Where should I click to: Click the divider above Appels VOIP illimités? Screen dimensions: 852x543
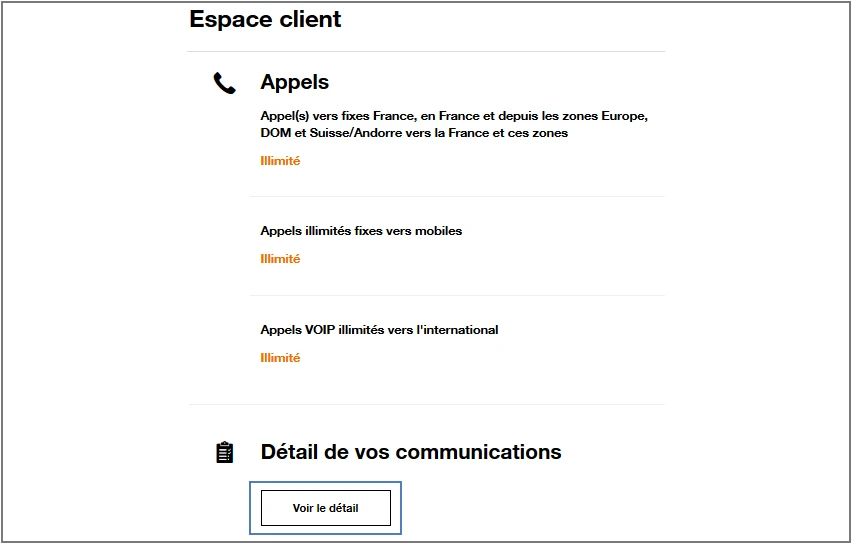pyautogui.click(x=456, y=296)
